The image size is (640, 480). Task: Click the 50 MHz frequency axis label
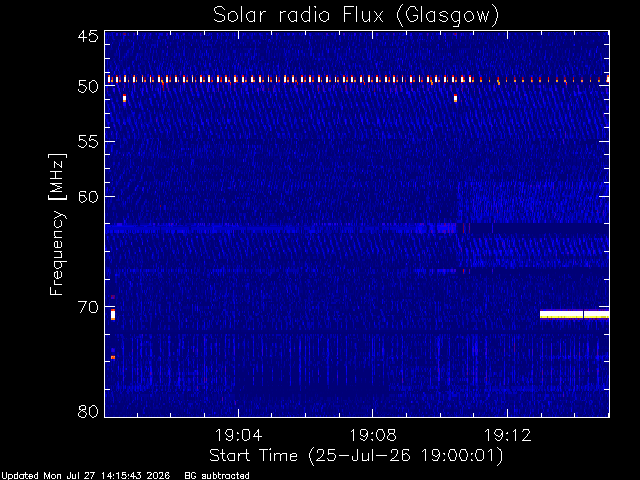pos(88,87)
